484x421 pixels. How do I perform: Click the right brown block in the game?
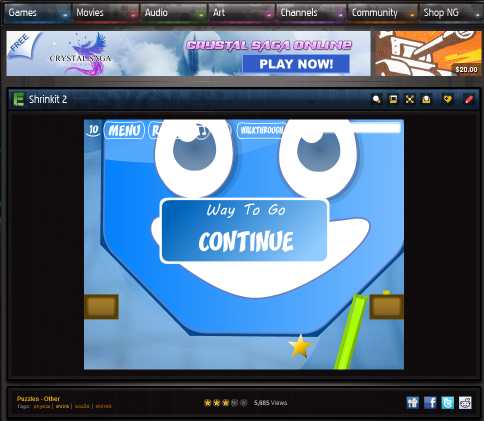387,307
